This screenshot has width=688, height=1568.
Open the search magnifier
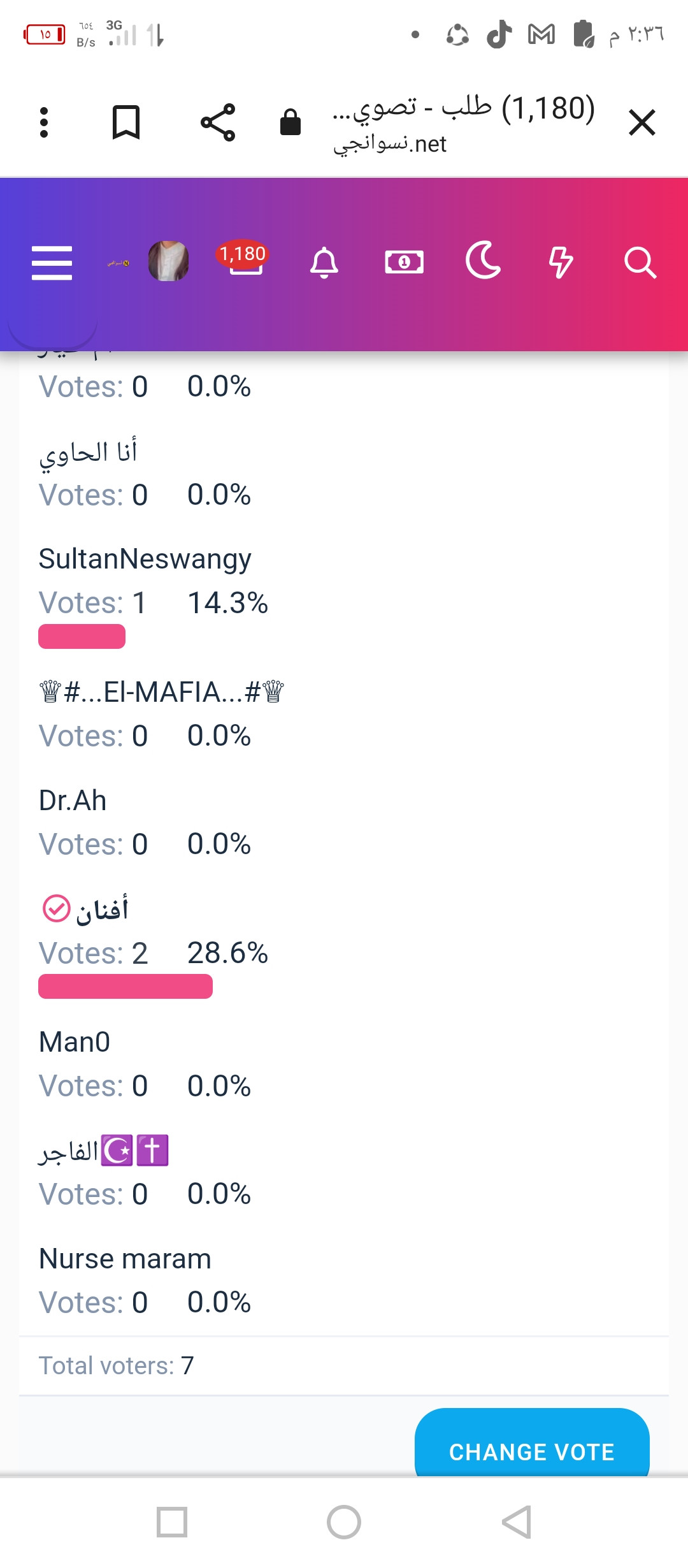640,262
